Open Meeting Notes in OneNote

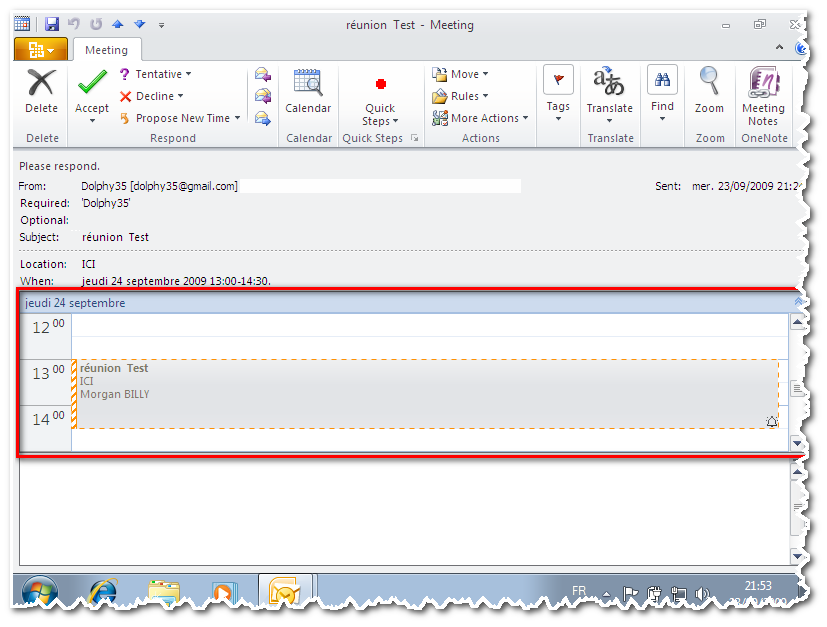pyautogui.click(x=763, y=83)
